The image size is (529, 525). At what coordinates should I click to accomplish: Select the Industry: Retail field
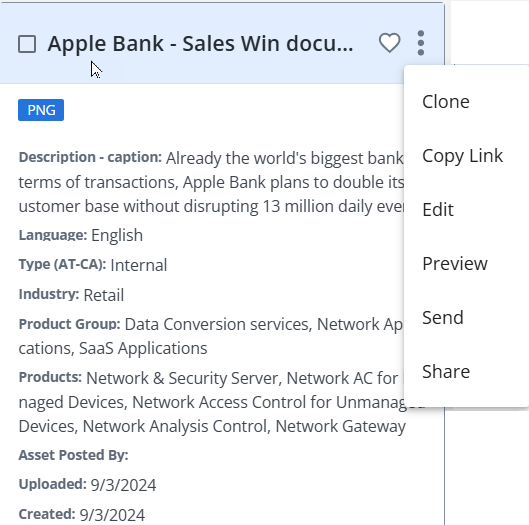[71, 295]
